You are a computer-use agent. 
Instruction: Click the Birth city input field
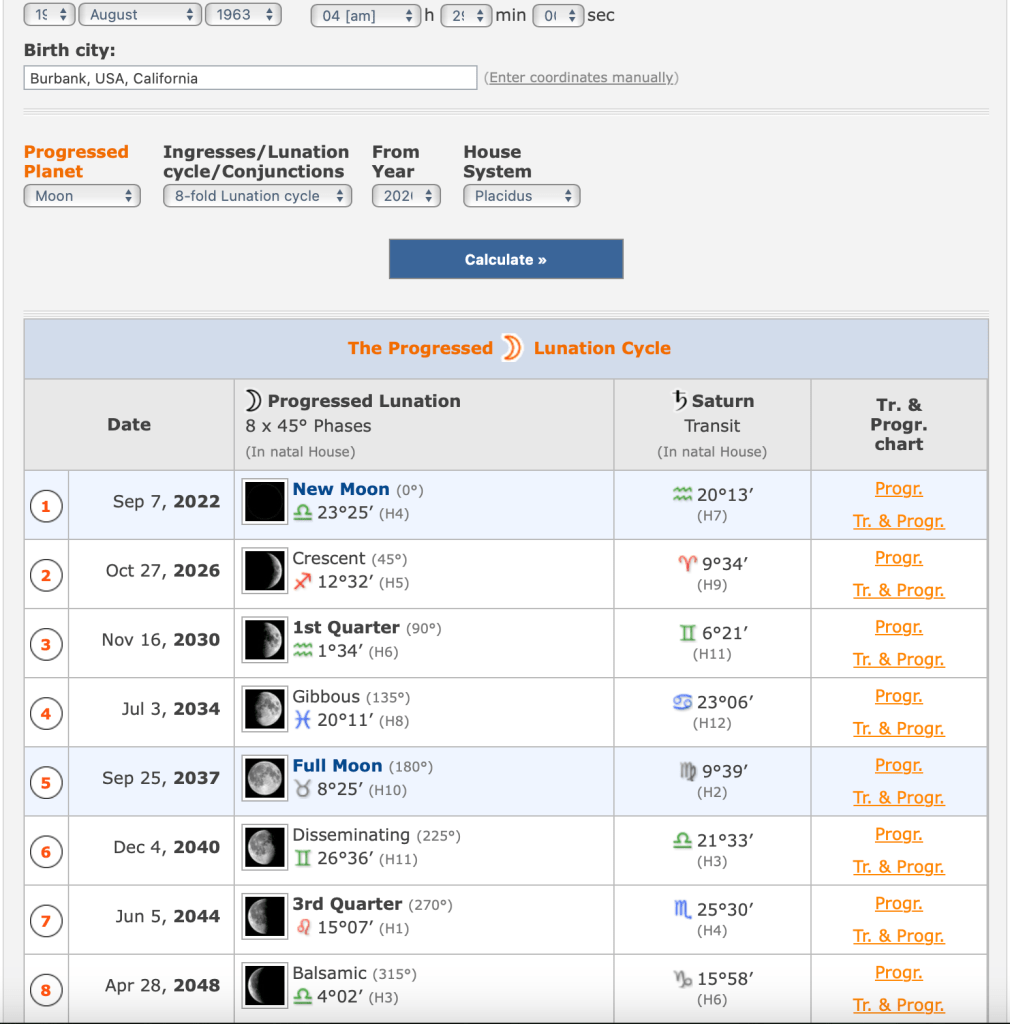[250, 78]
